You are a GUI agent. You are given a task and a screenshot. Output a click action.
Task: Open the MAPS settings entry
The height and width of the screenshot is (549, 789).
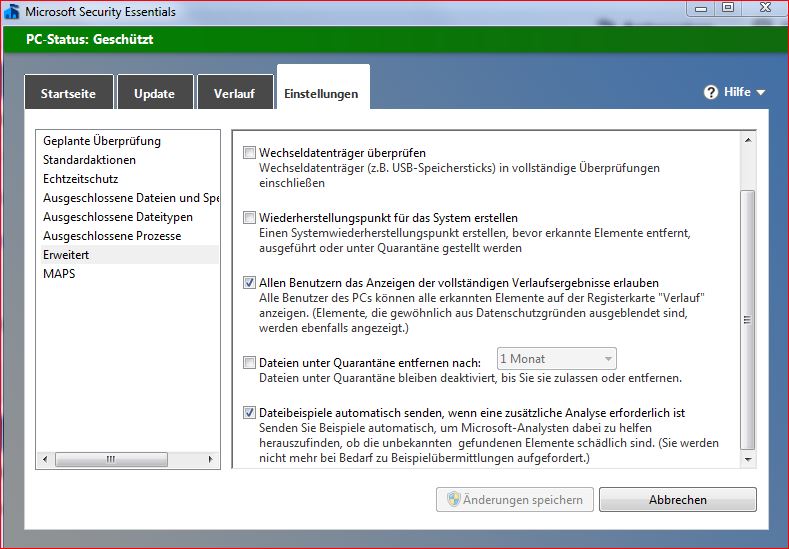point(128,274)
